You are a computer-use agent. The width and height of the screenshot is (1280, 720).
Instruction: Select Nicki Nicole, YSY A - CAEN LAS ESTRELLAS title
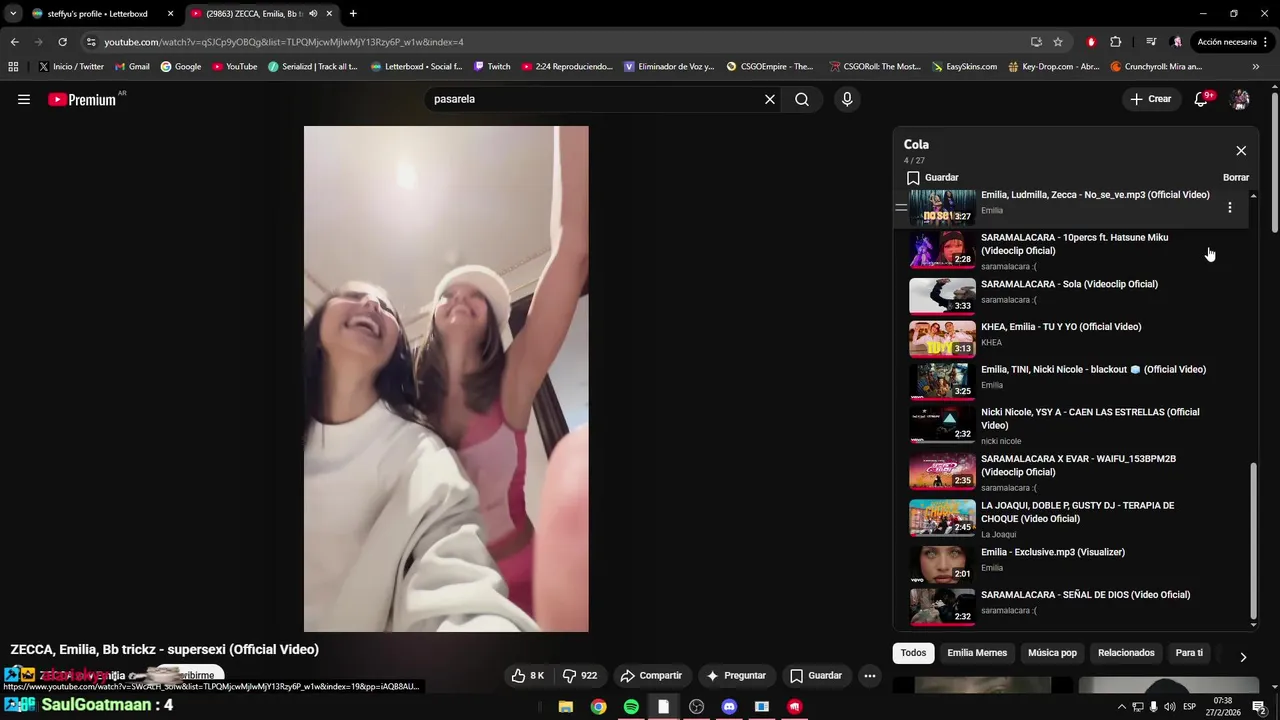(1090, 419)
